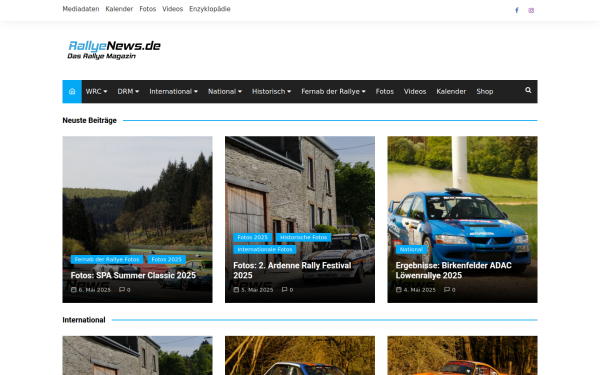Click the Internationale Fotos tag
This screenshot has height=375, width=600.
pyautogui.click(x=265, y=249)
